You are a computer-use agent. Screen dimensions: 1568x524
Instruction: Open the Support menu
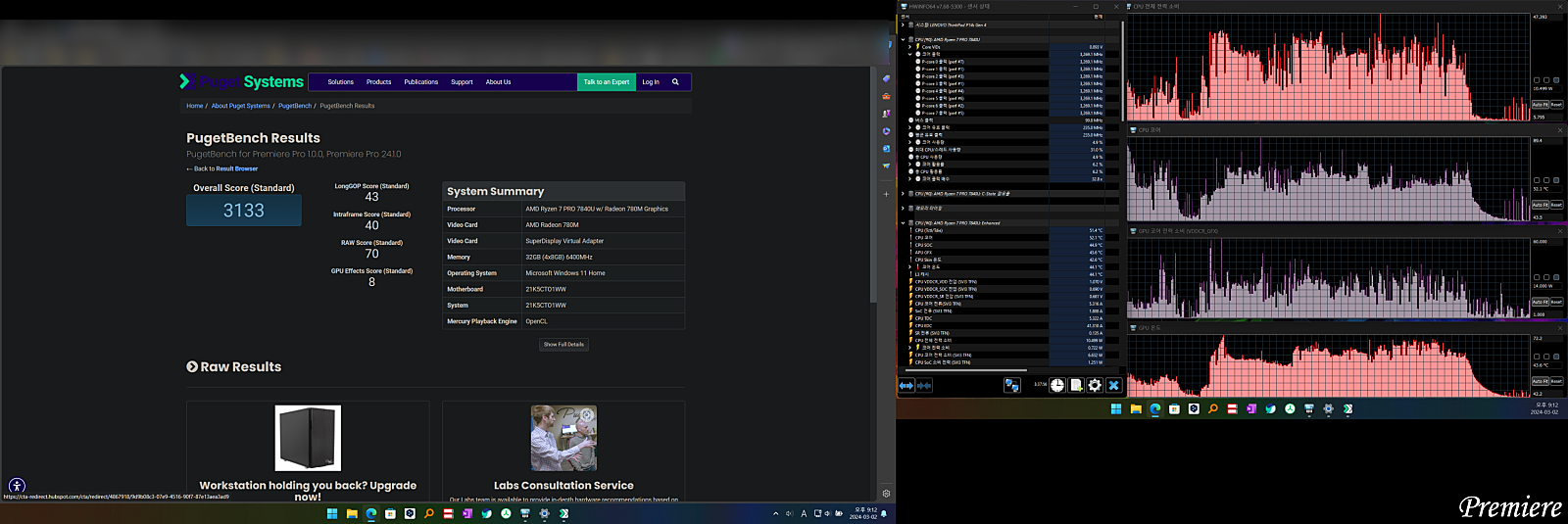[x=462, y=82]
